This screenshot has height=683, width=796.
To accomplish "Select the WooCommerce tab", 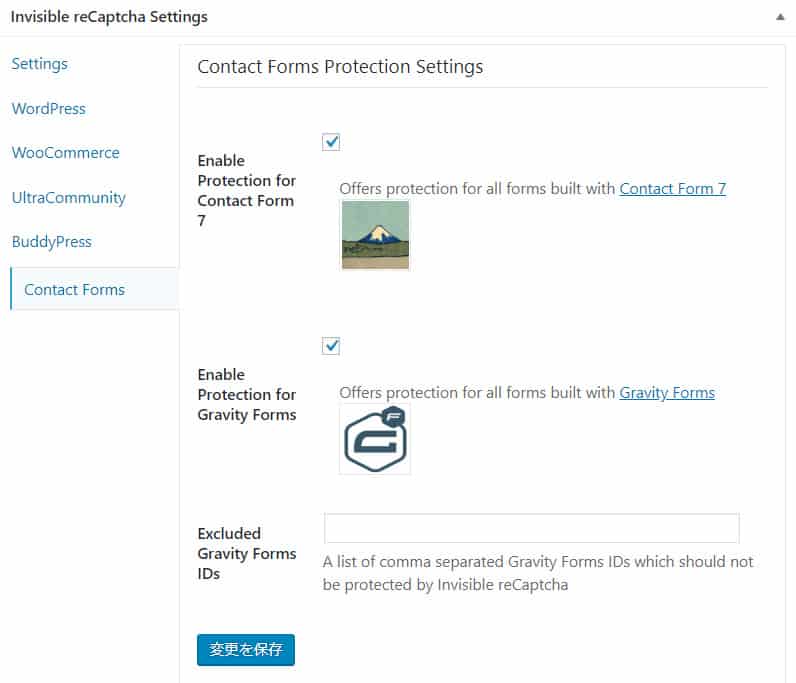I will 66,153.
